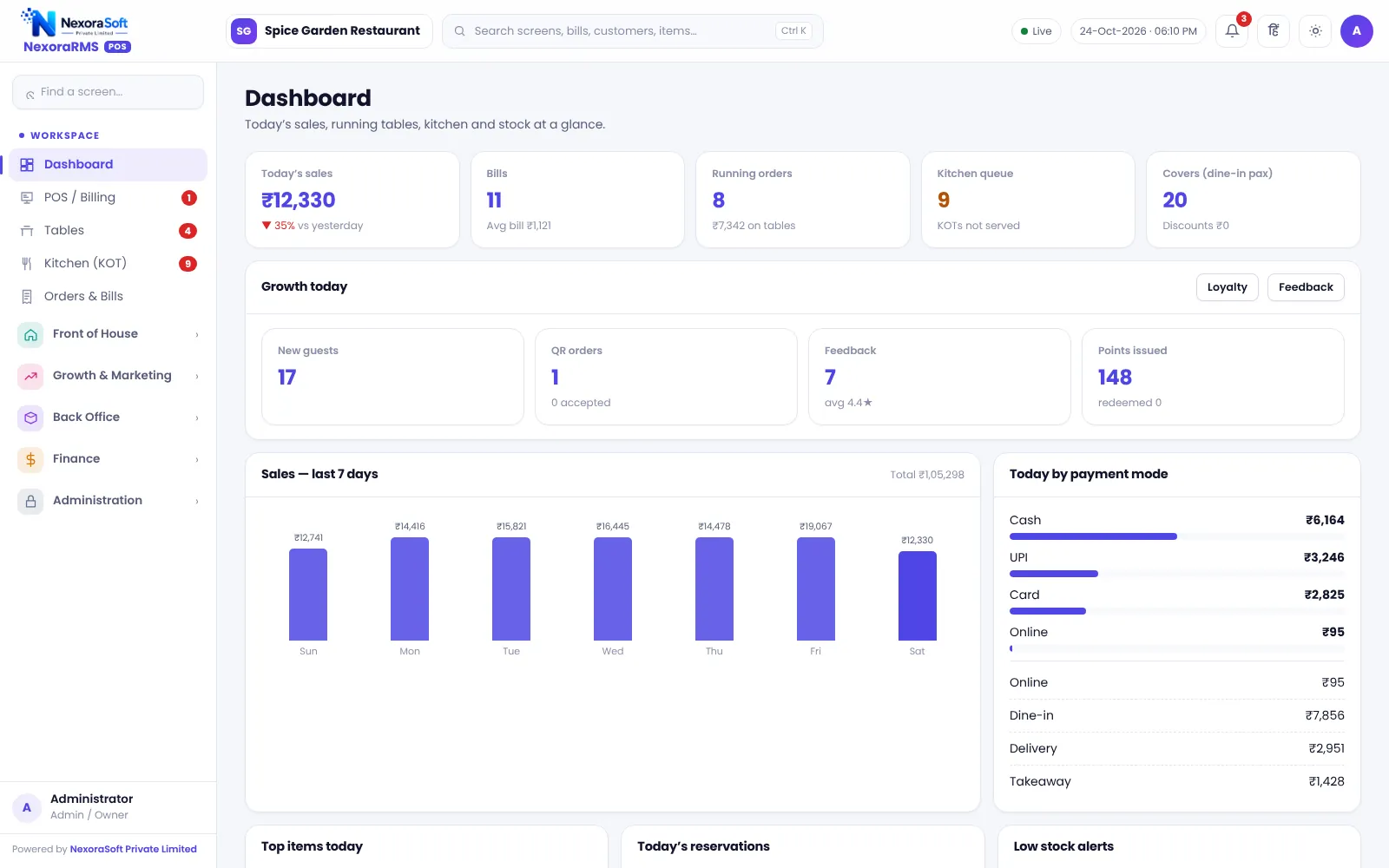Focus the Find a screen field

[108, 92]
